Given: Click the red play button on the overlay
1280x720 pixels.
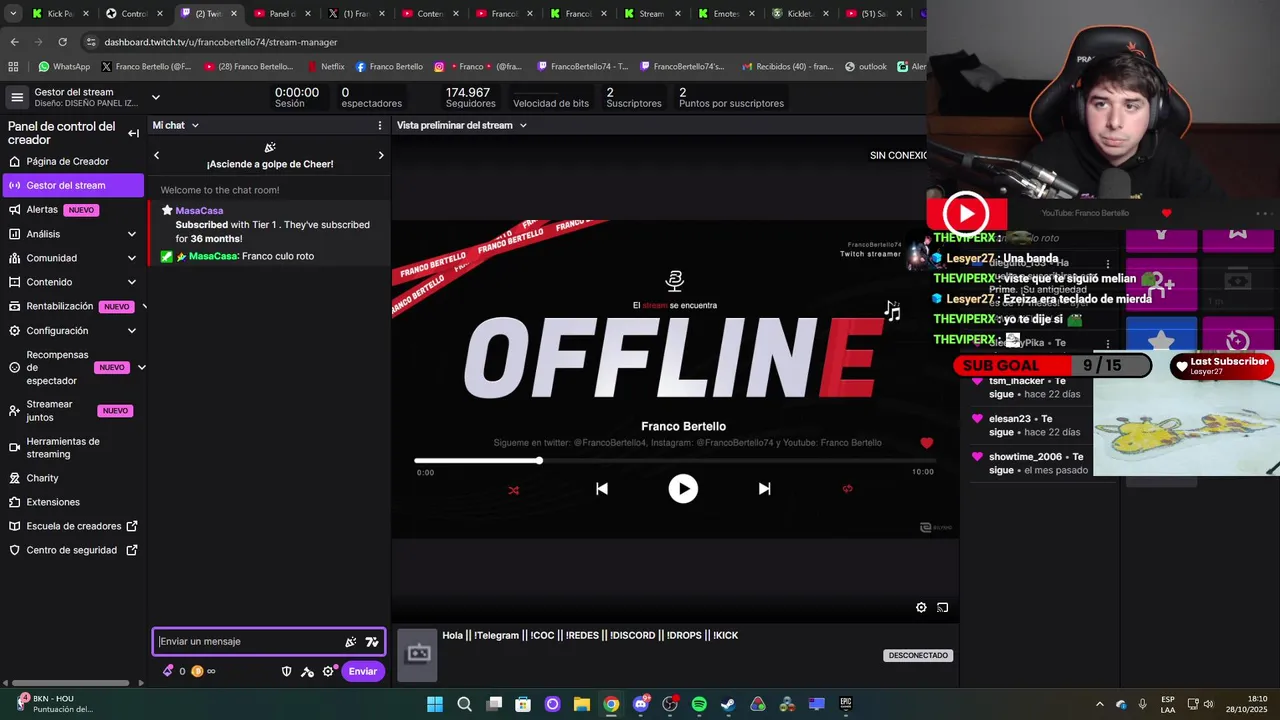Looking at the screenshot, I should 966,213.
